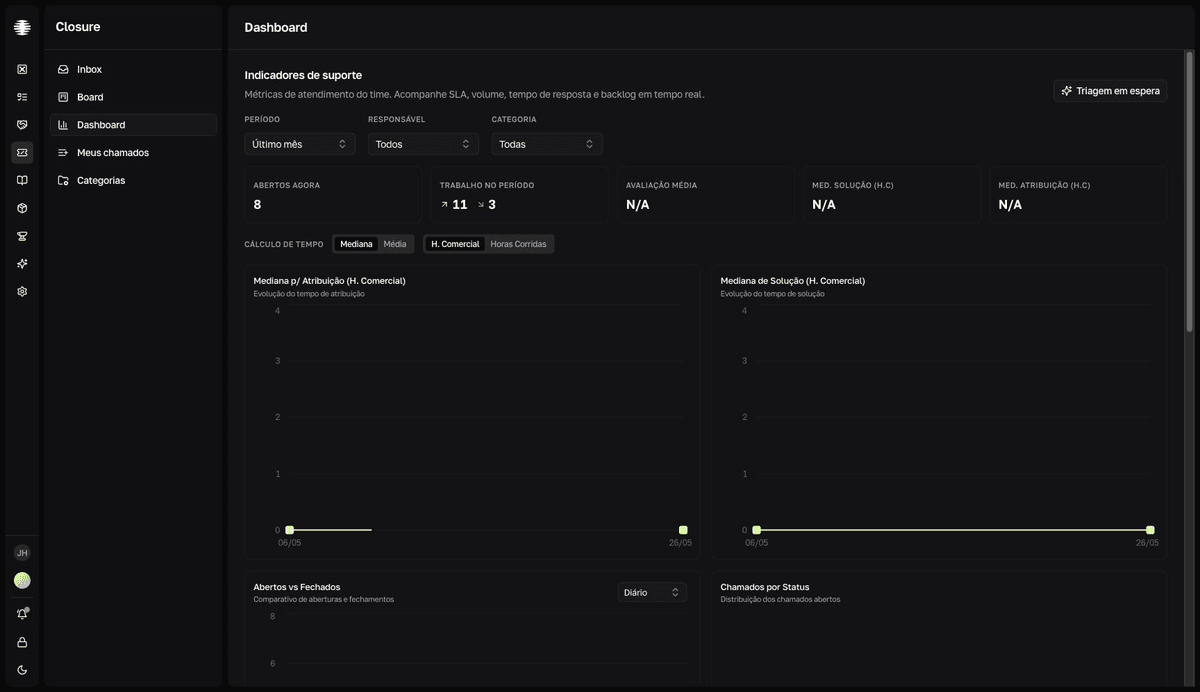Click the JH user avatar
Viewport: 1200px width, 692px height.
click(x=22, y=553)
